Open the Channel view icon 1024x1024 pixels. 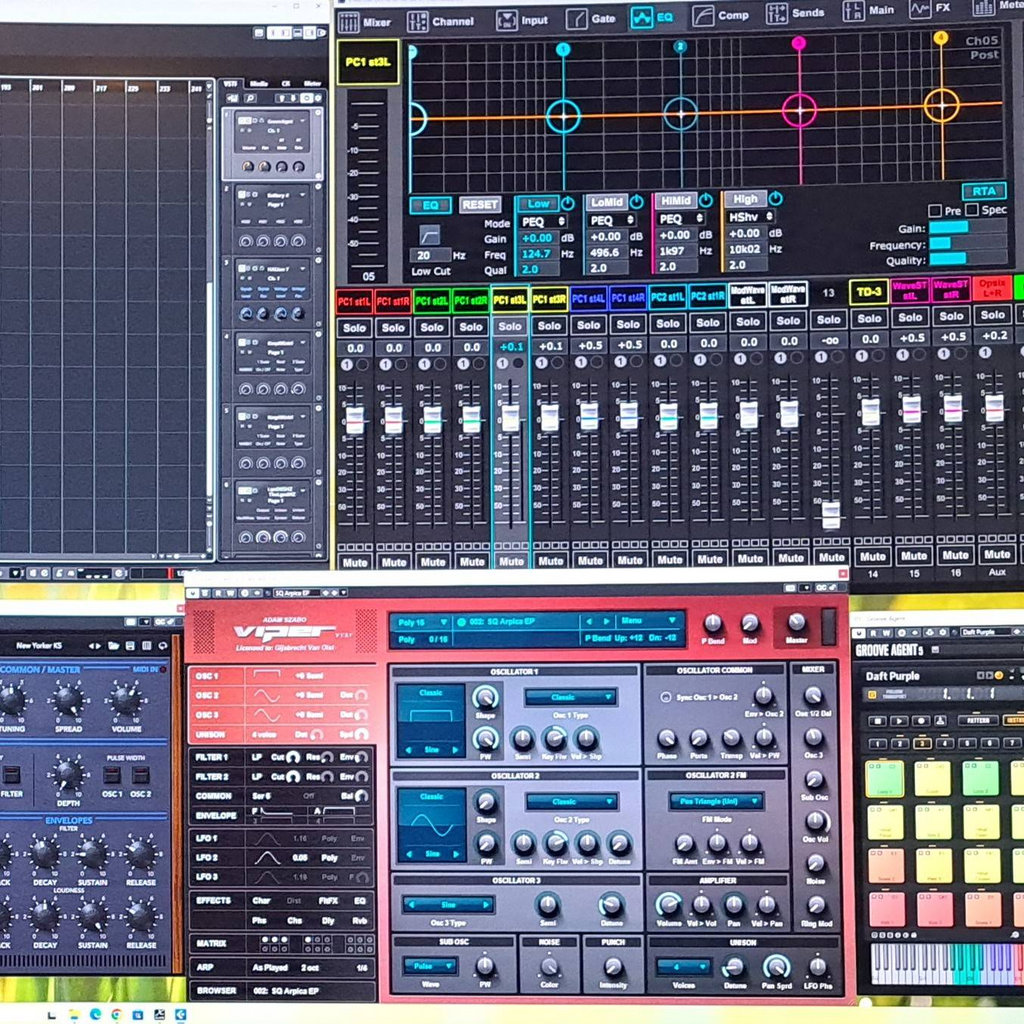[x=417, y=22]
